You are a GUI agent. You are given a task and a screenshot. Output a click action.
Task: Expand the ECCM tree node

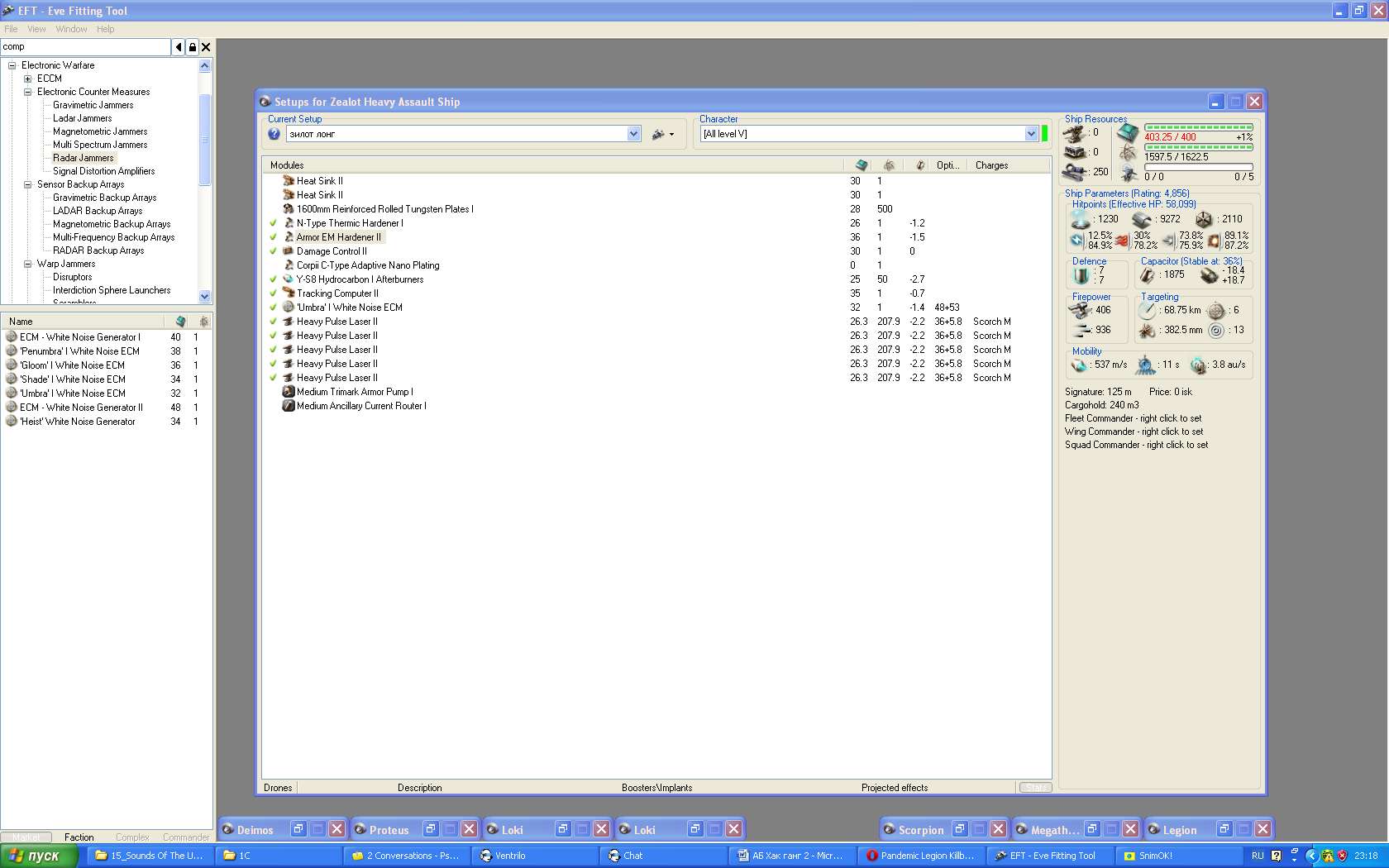28,79
